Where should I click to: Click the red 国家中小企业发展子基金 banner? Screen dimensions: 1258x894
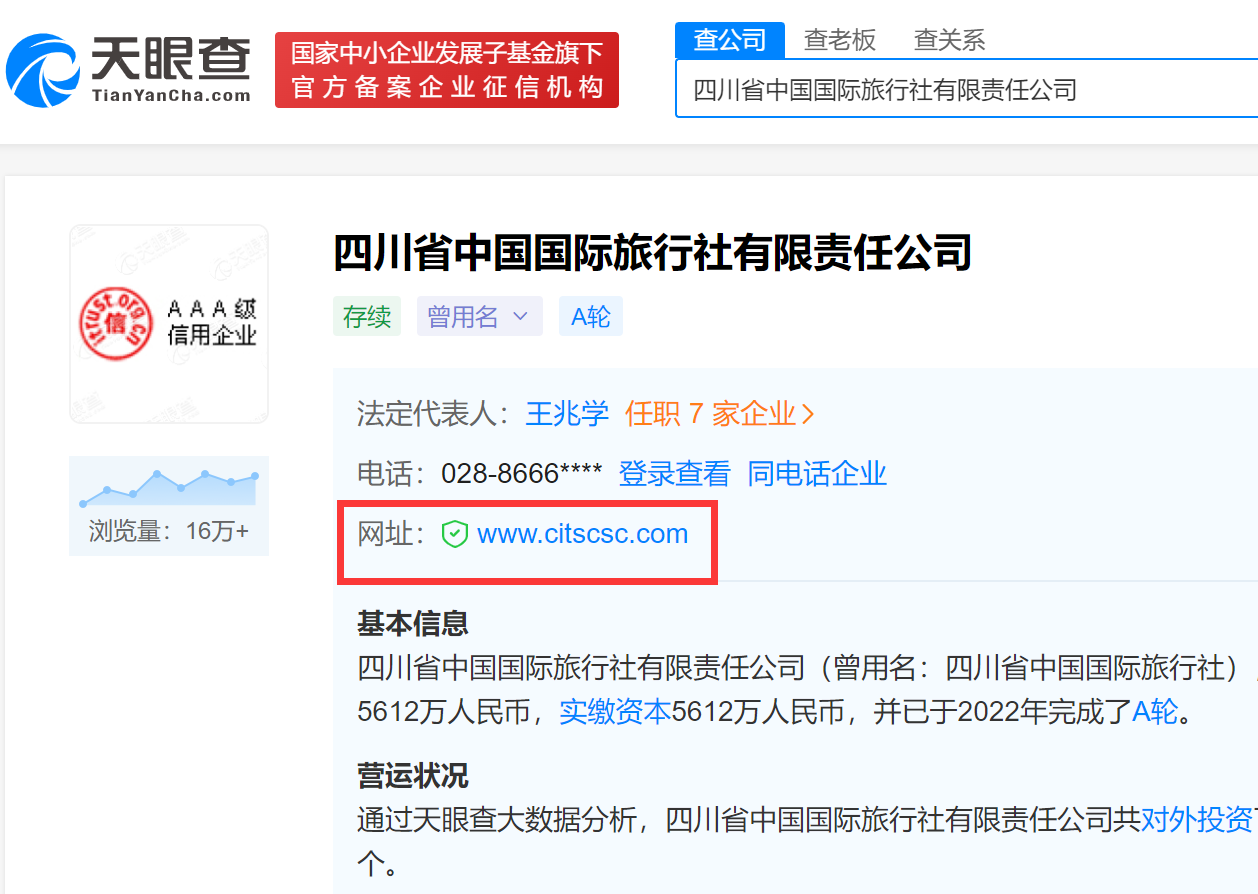click(x=446, y=70)
